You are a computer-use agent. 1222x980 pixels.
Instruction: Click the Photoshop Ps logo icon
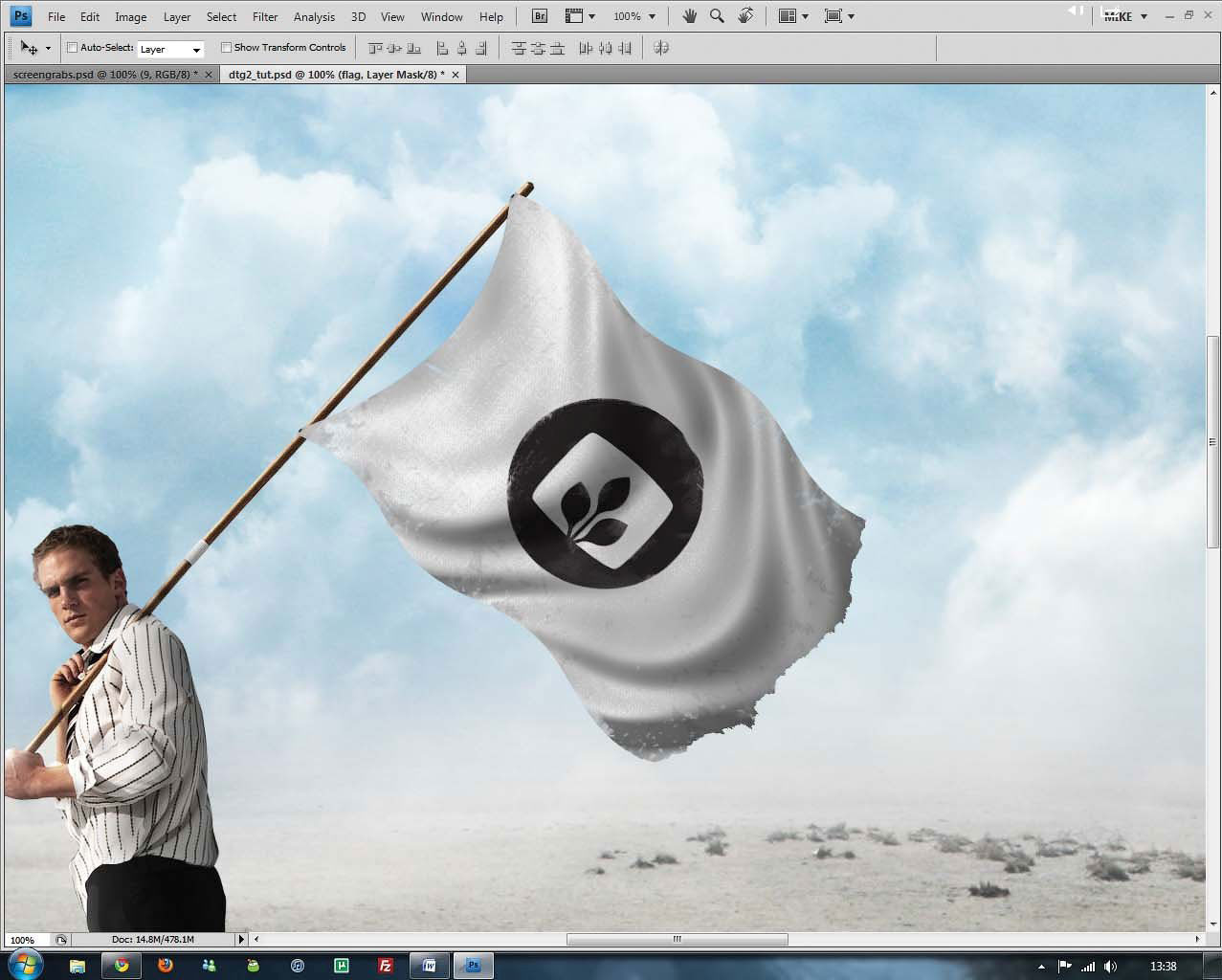[20, 15]
